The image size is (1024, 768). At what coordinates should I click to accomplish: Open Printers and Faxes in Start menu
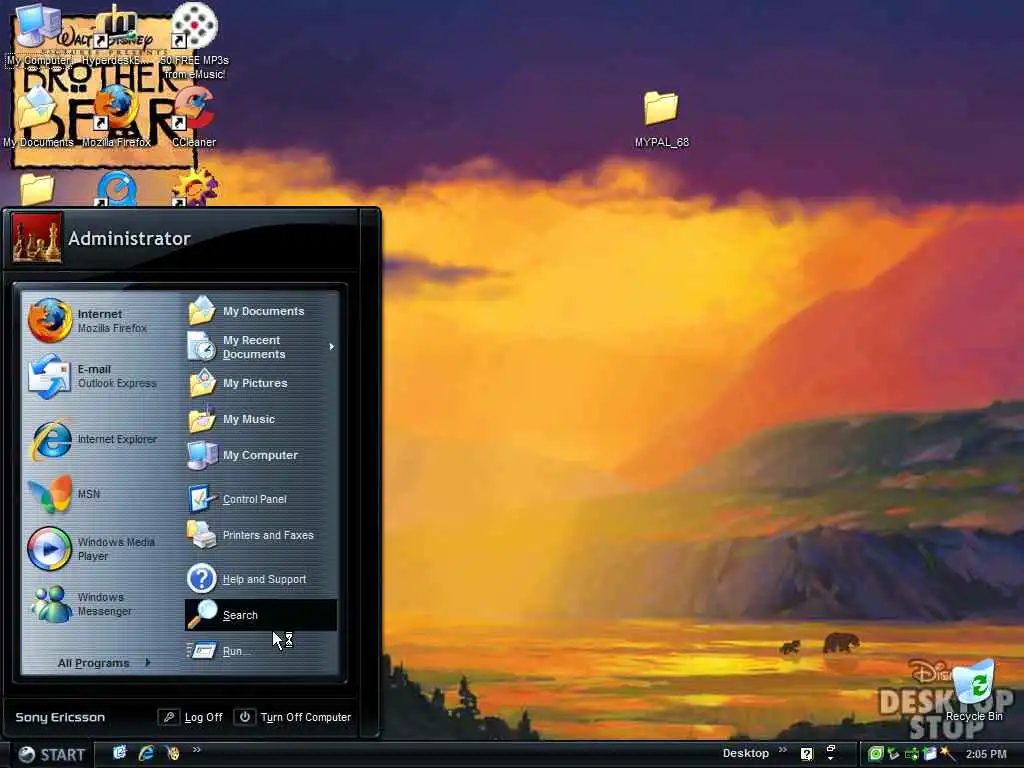point(260,535)
